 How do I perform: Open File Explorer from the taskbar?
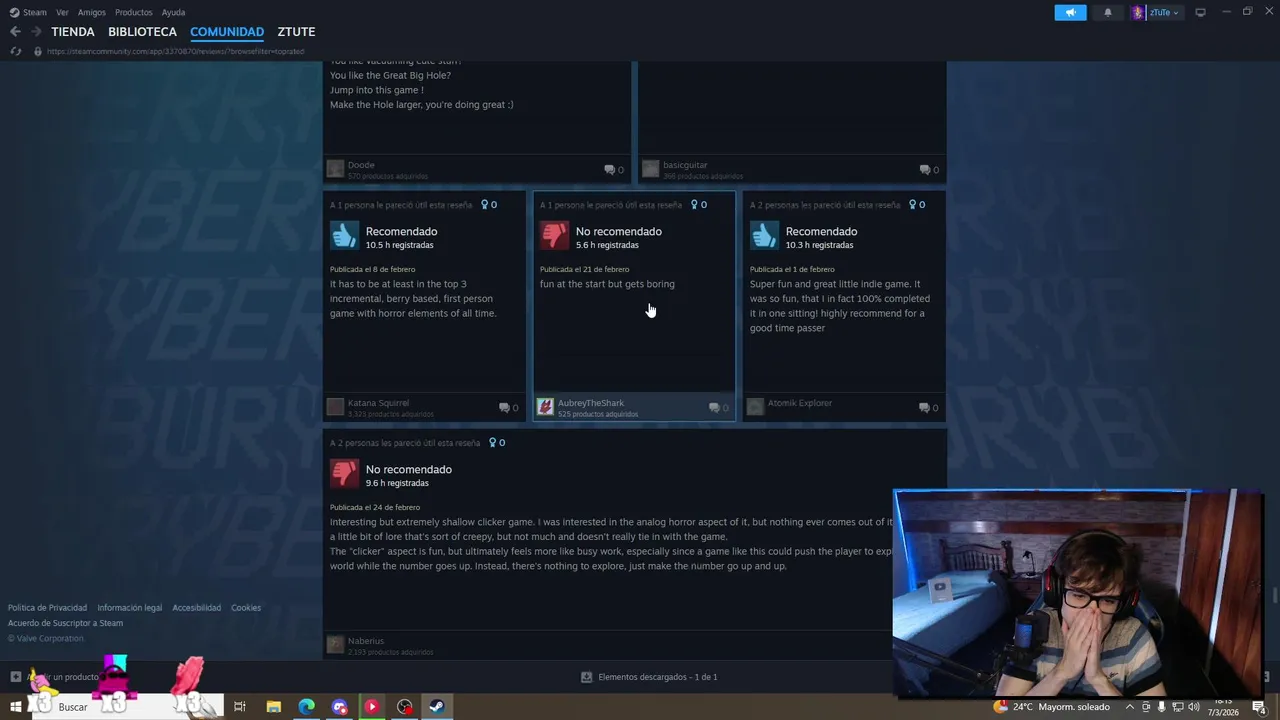(273, 707)
